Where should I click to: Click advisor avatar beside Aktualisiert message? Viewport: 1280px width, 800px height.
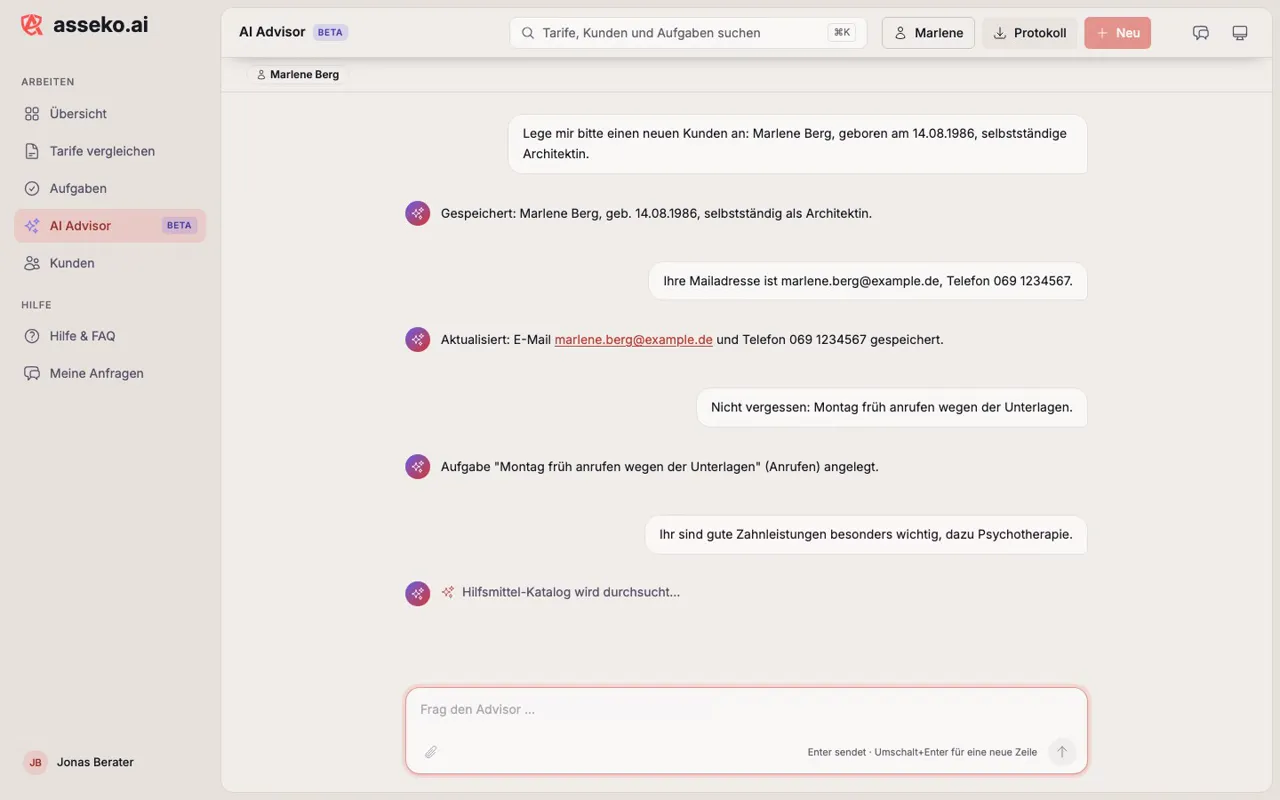417,339
